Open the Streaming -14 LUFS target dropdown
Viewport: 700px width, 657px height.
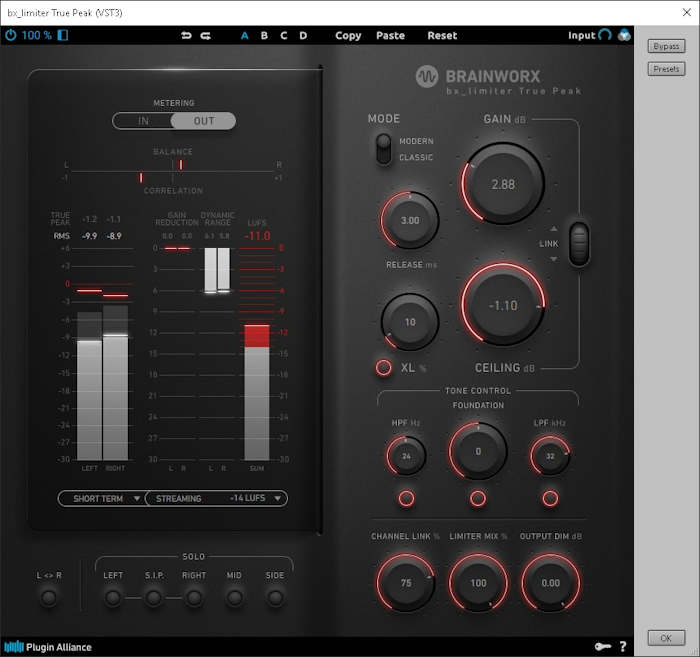tap(217, 499)
